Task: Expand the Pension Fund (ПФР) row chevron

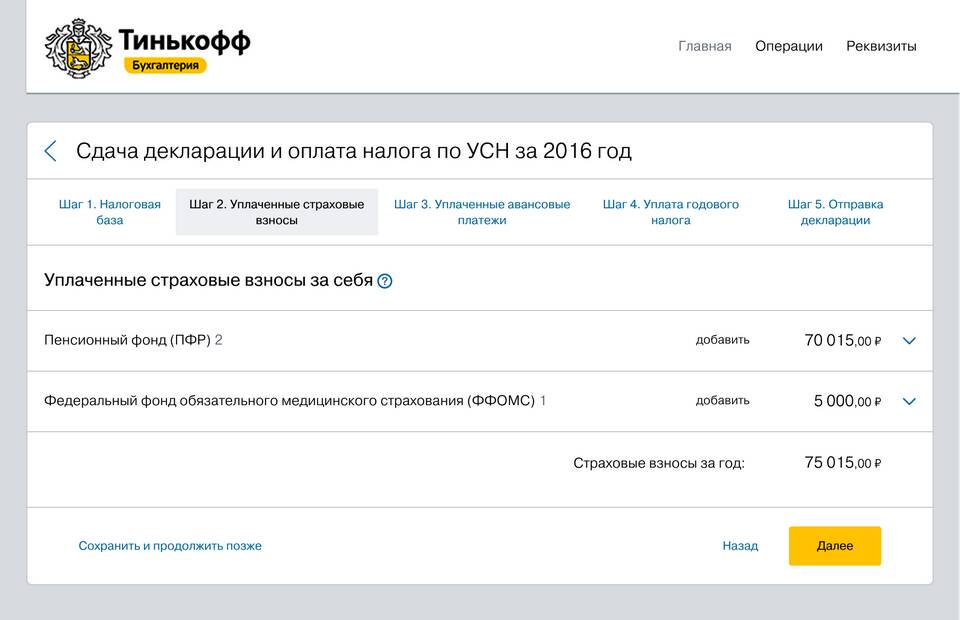Action: pyautogui.click(x=909, y=341)
